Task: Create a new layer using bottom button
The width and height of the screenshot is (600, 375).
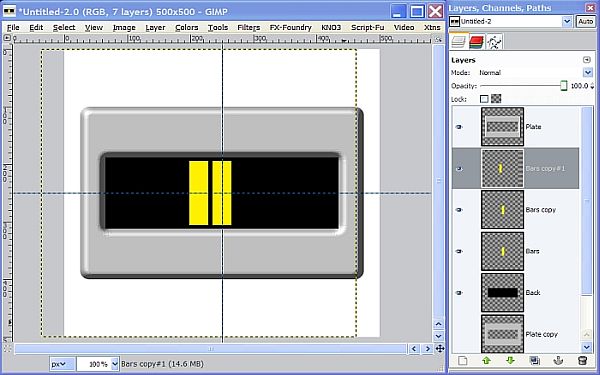Action: [x=463, y=360]
